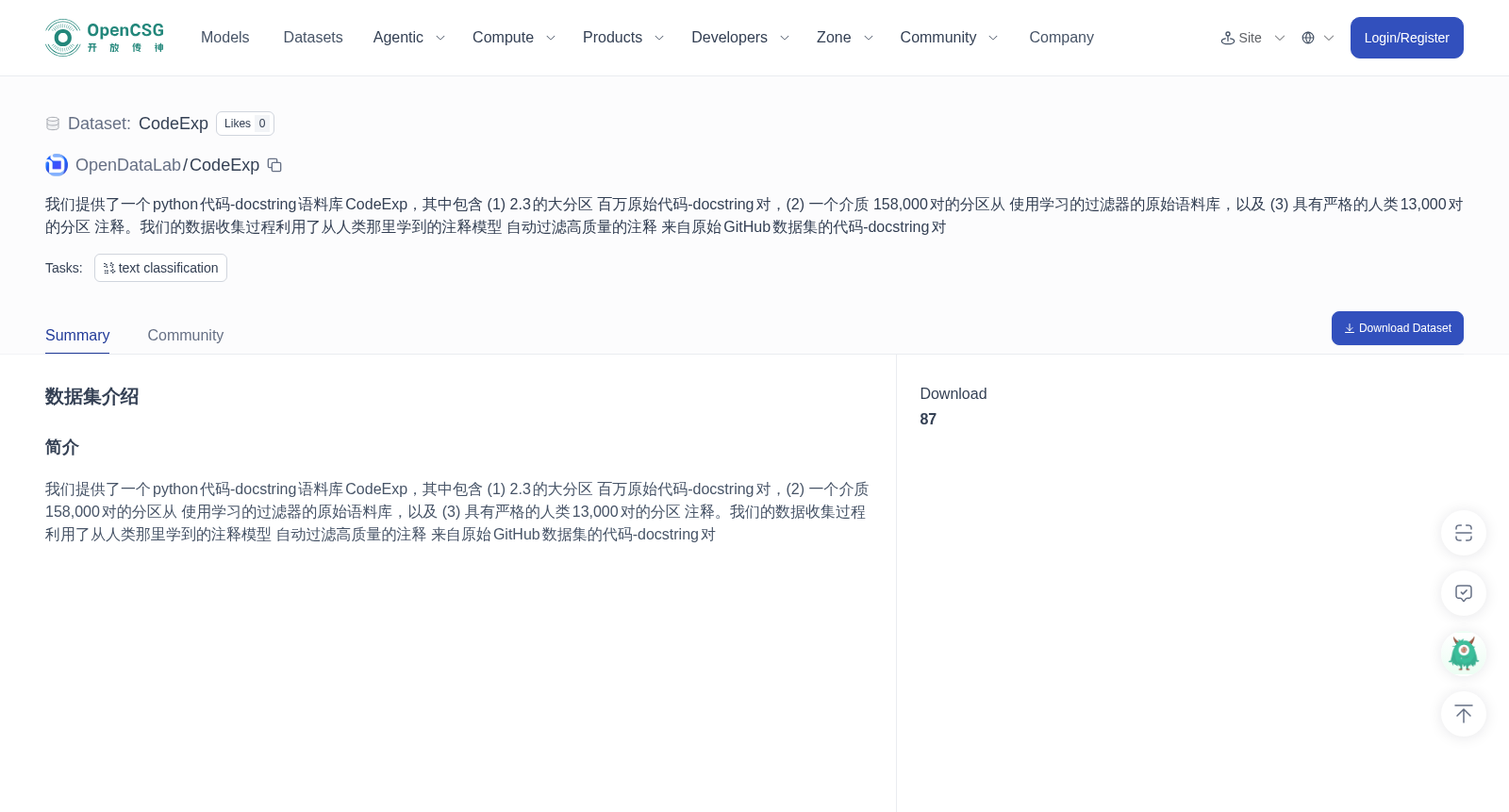Click the Tasks: label

tap(64, 268)
